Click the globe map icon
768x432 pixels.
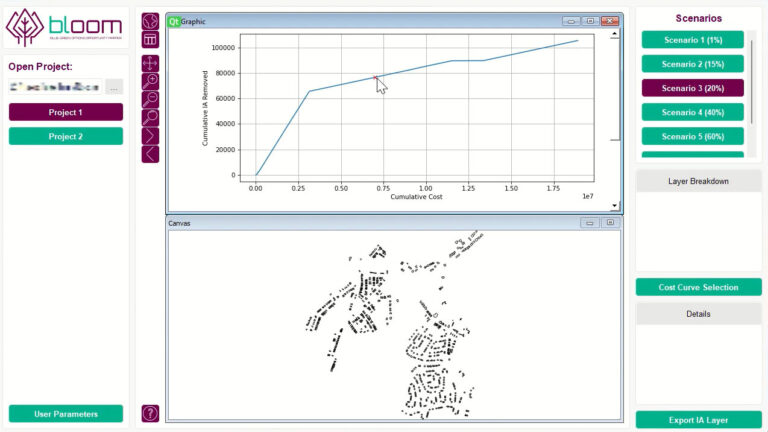150,22
